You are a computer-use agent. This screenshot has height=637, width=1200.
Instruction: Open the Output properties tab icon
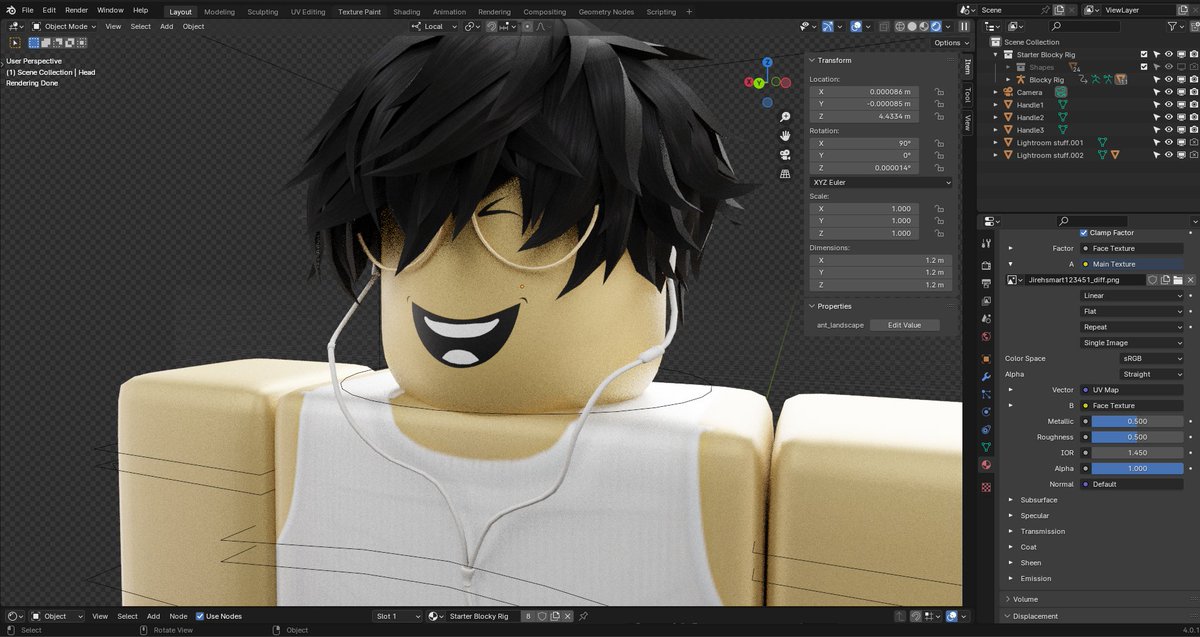click(986, 283)
